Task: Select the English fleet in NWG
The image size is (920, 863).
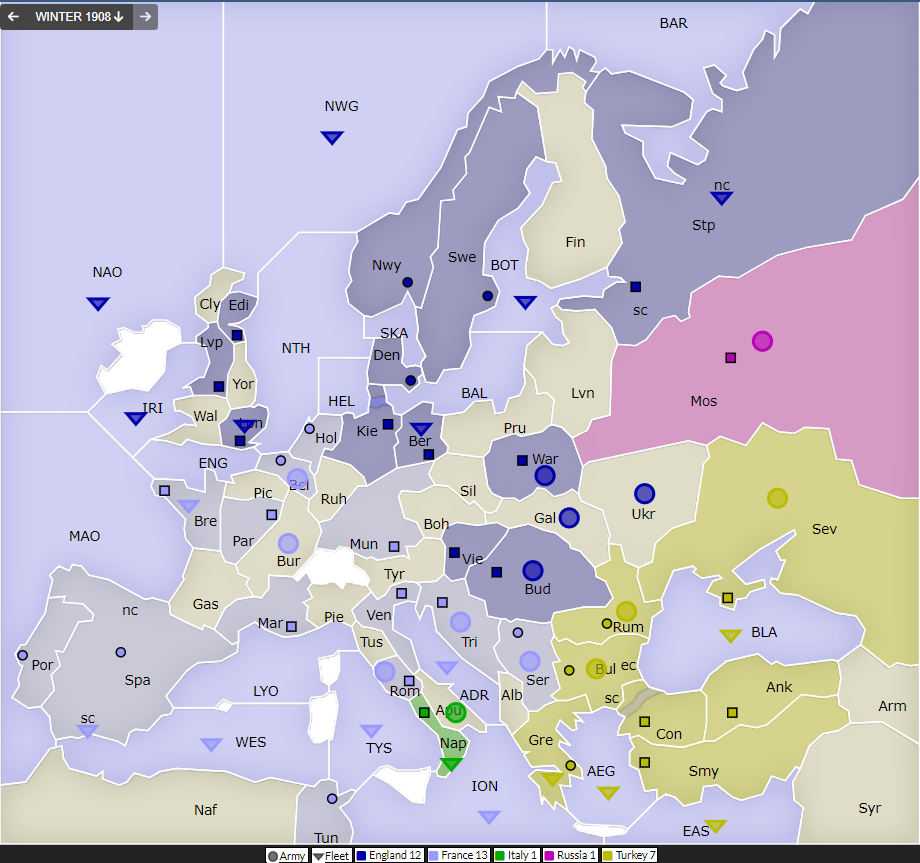Action: coord(332,138)
